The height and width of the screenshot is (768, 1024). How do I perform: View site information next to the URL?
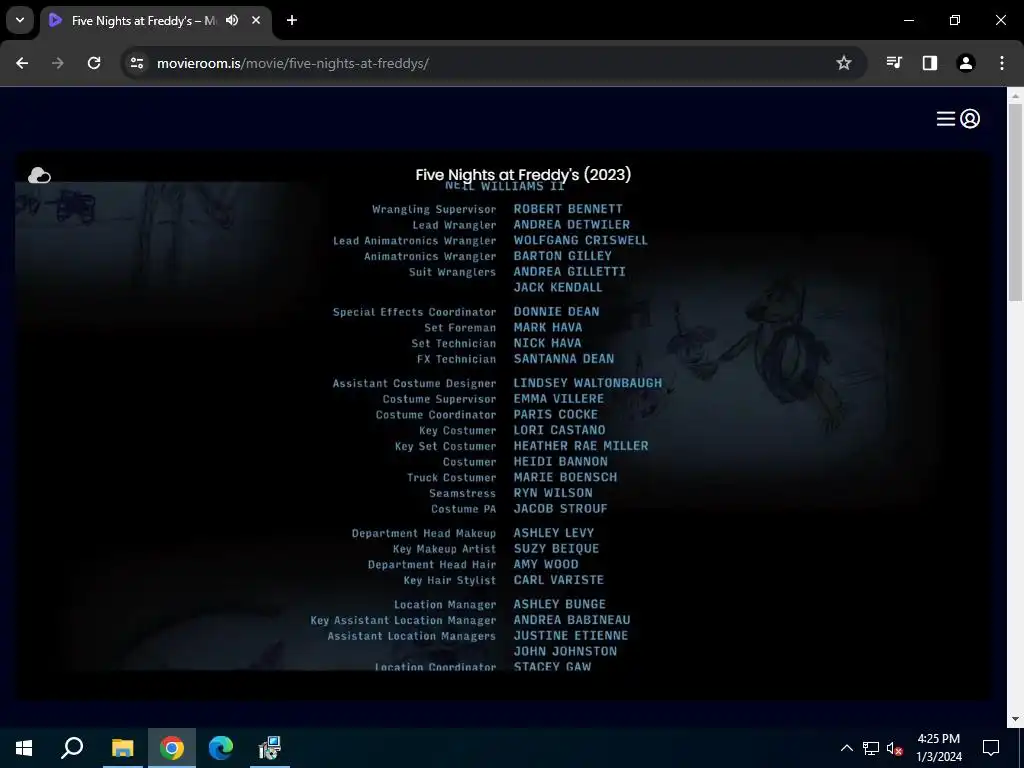click(x=137, y=63)
